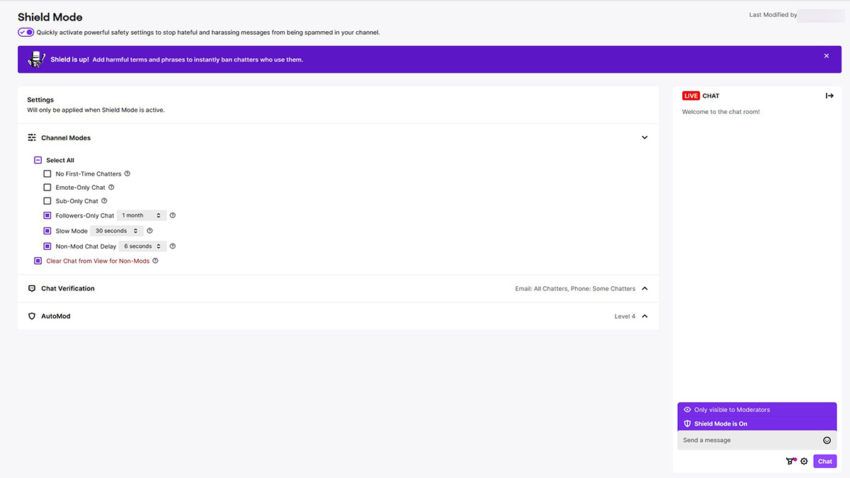Viewport: 850px width, 478px height.
Task: Open the Slow Mode seconds dropdown
Action: pyautogui.click(x=116, y=231)
